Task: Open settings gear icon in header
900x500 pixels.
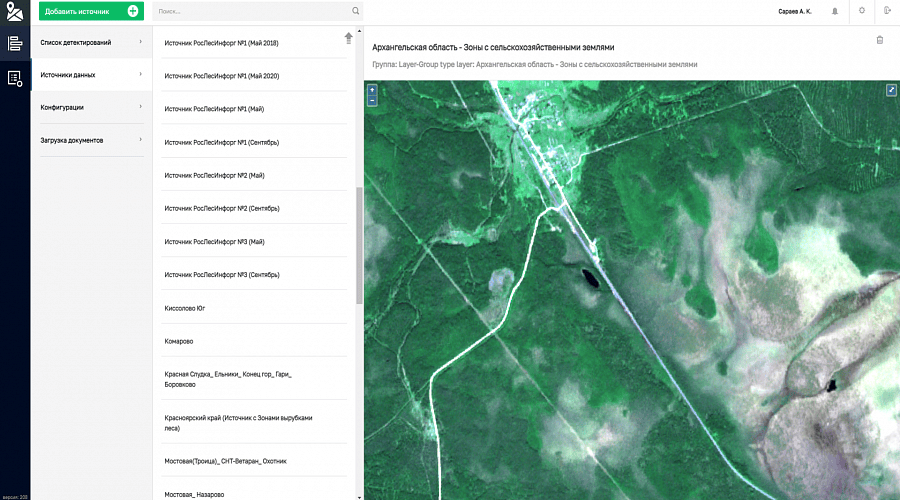Action: click(861, 11)
